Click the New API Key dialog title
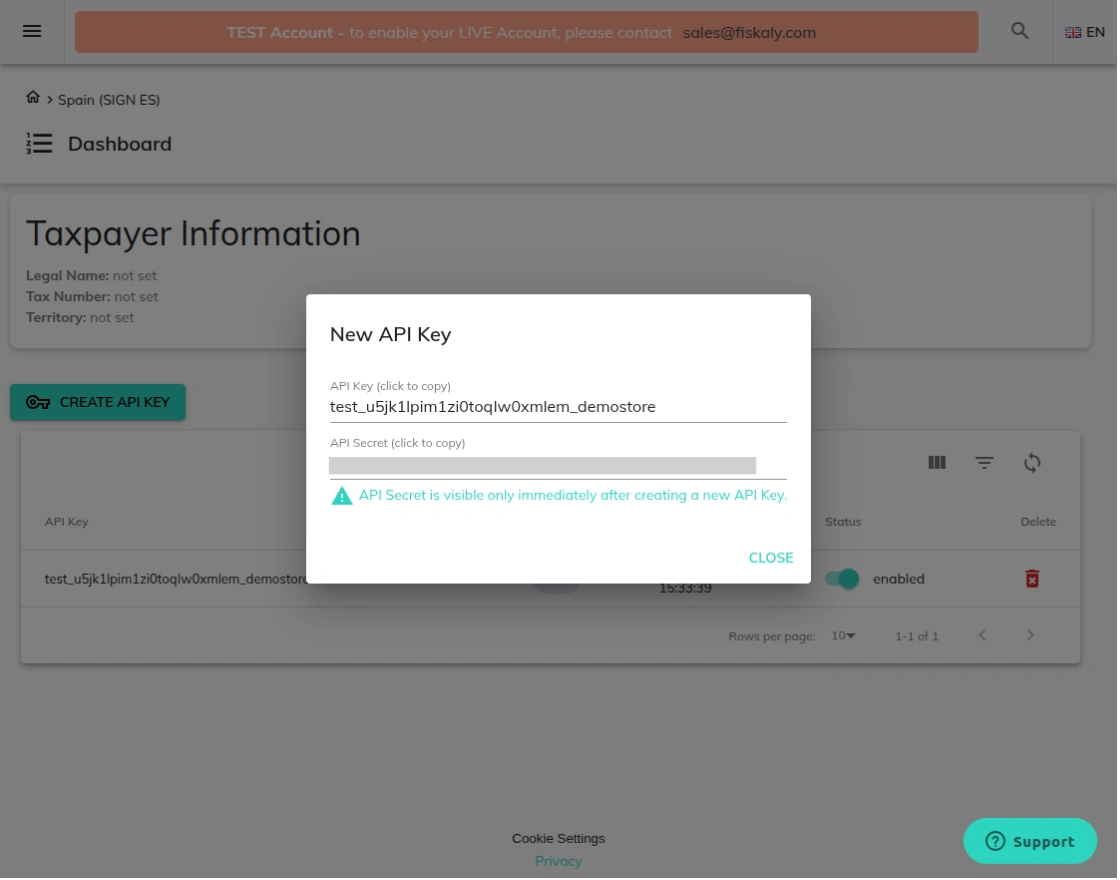1120x880 pixels. [x=391, y=335]
